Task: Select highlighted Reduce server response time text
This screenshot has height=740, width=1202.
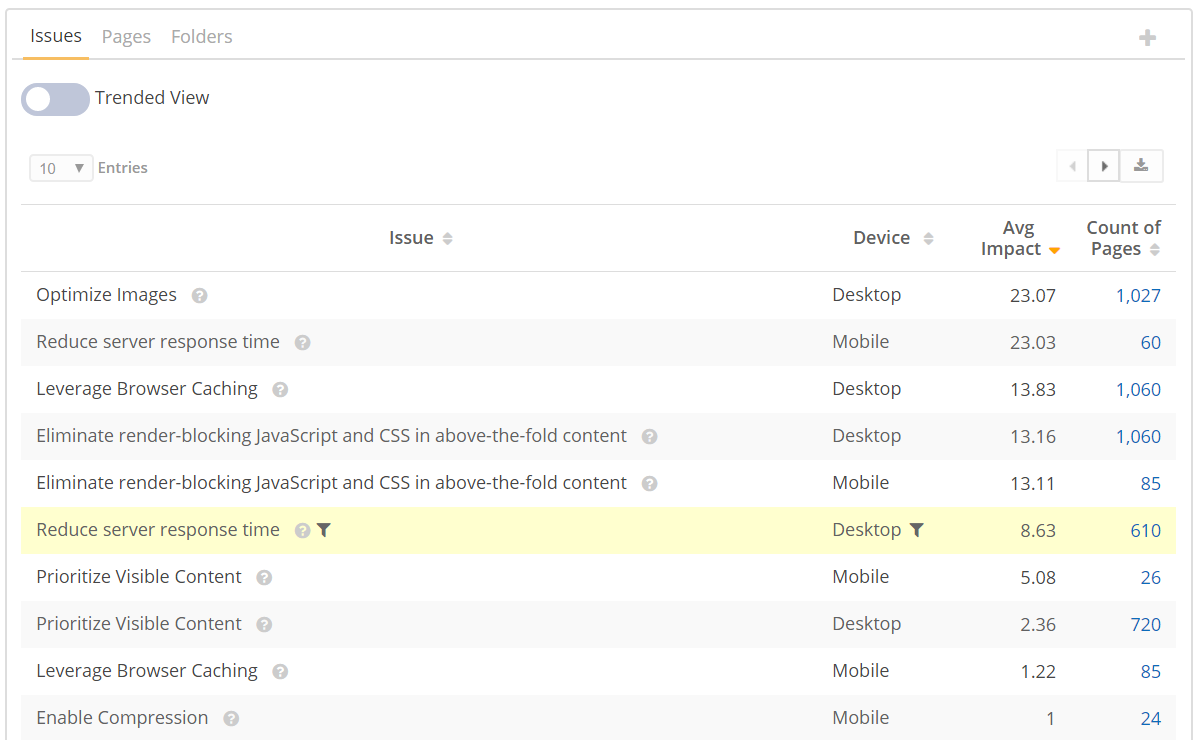Action: (x=158, y=530)
